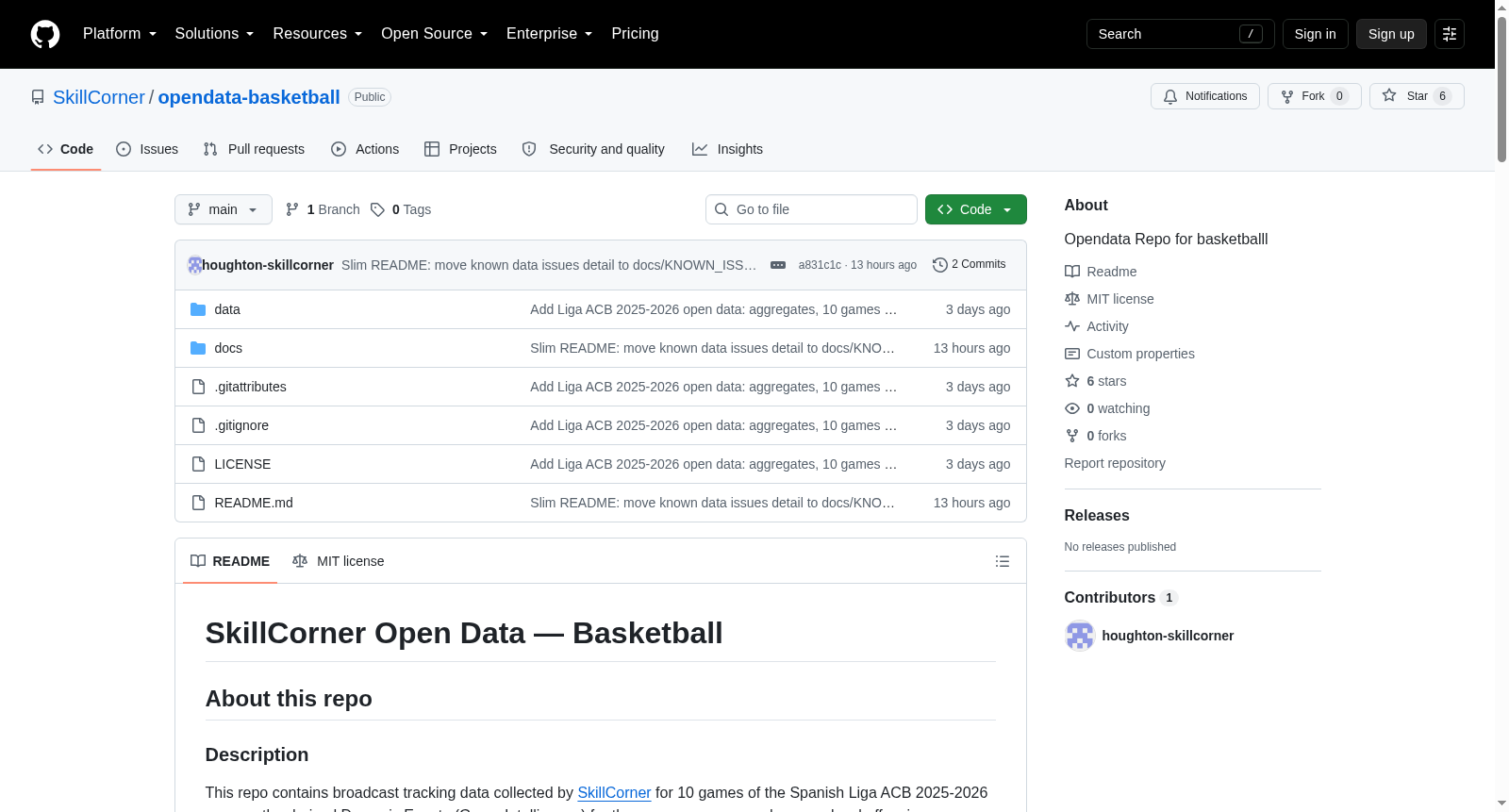This screenshot has width=1509, height=812.
Task: Click the tag icon beside 0 Tags
Action: (377, 209)
